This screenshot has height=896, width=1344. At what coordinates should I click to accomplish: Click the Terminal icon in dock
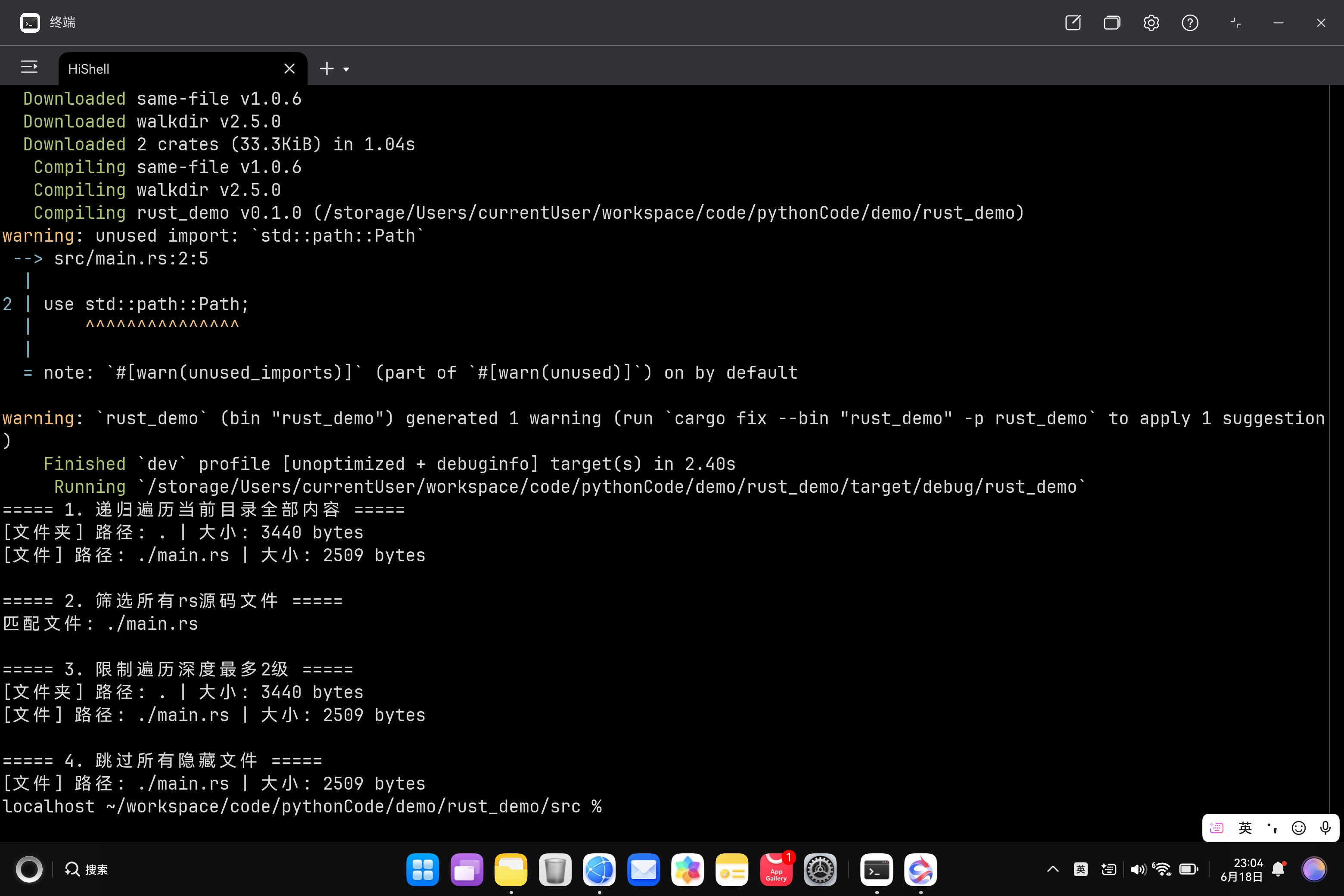tap(877, 870)
